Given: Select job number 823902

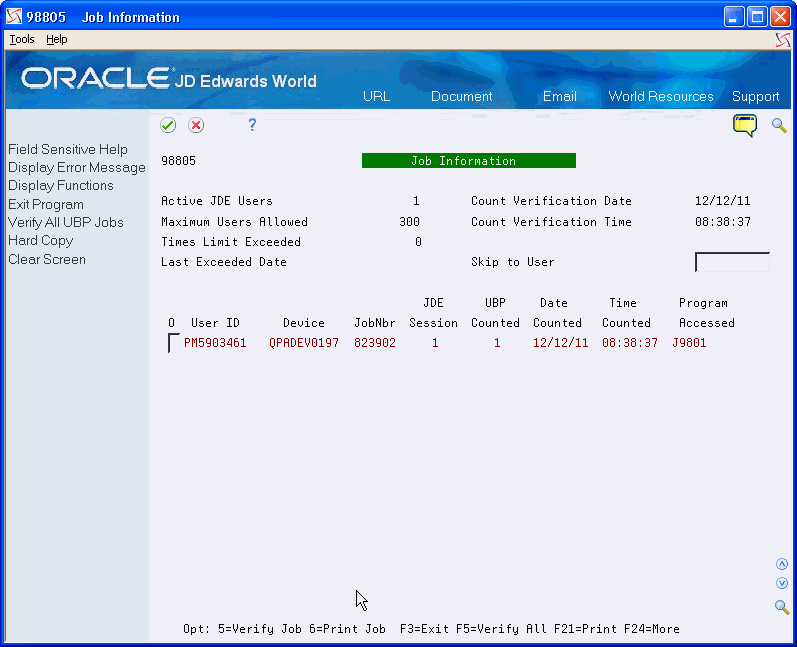Looking at the screenshot, I should click(x=375, y=343).
